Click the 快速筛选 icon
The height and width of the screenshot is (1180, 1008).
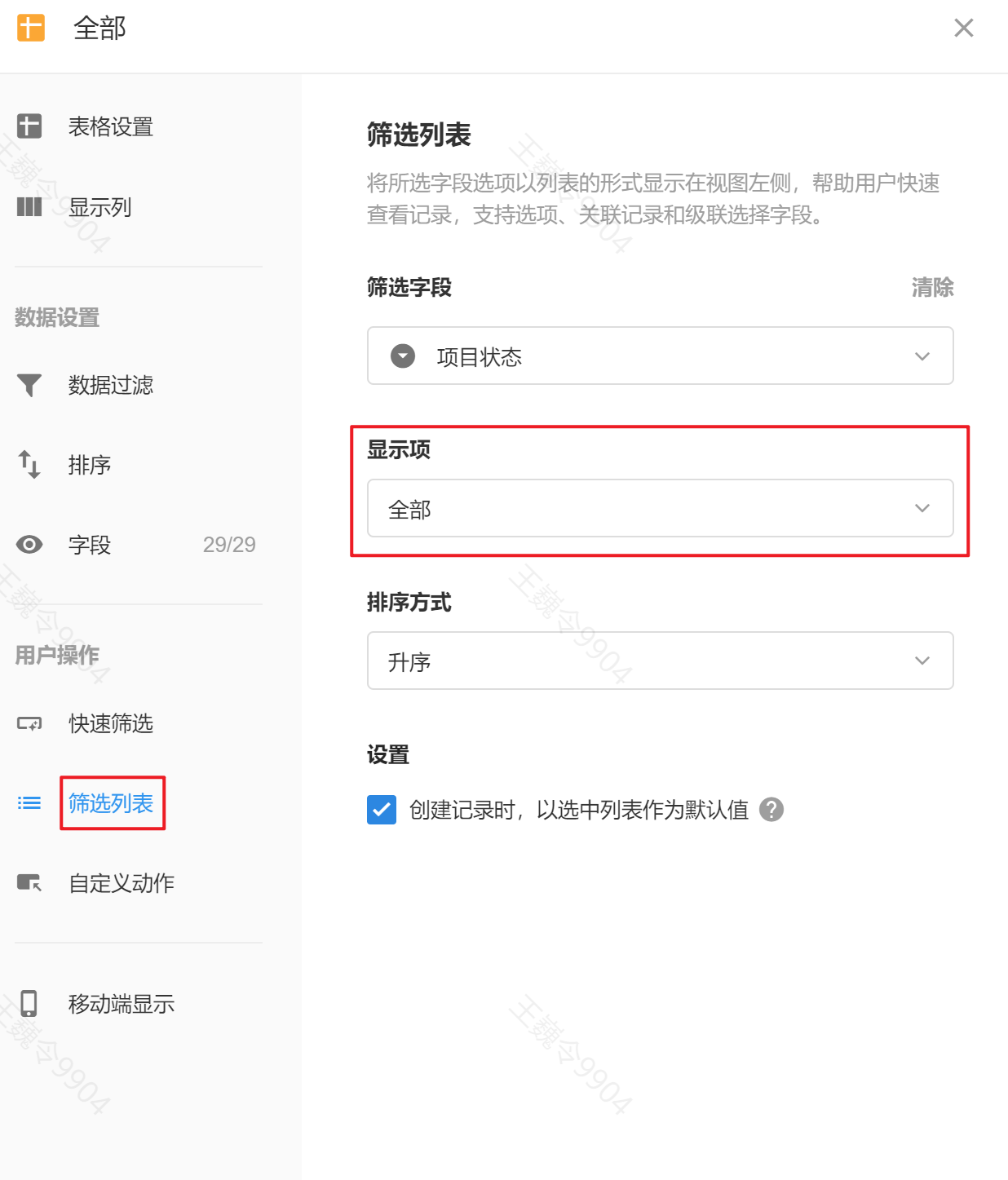(x=29, y=723)
